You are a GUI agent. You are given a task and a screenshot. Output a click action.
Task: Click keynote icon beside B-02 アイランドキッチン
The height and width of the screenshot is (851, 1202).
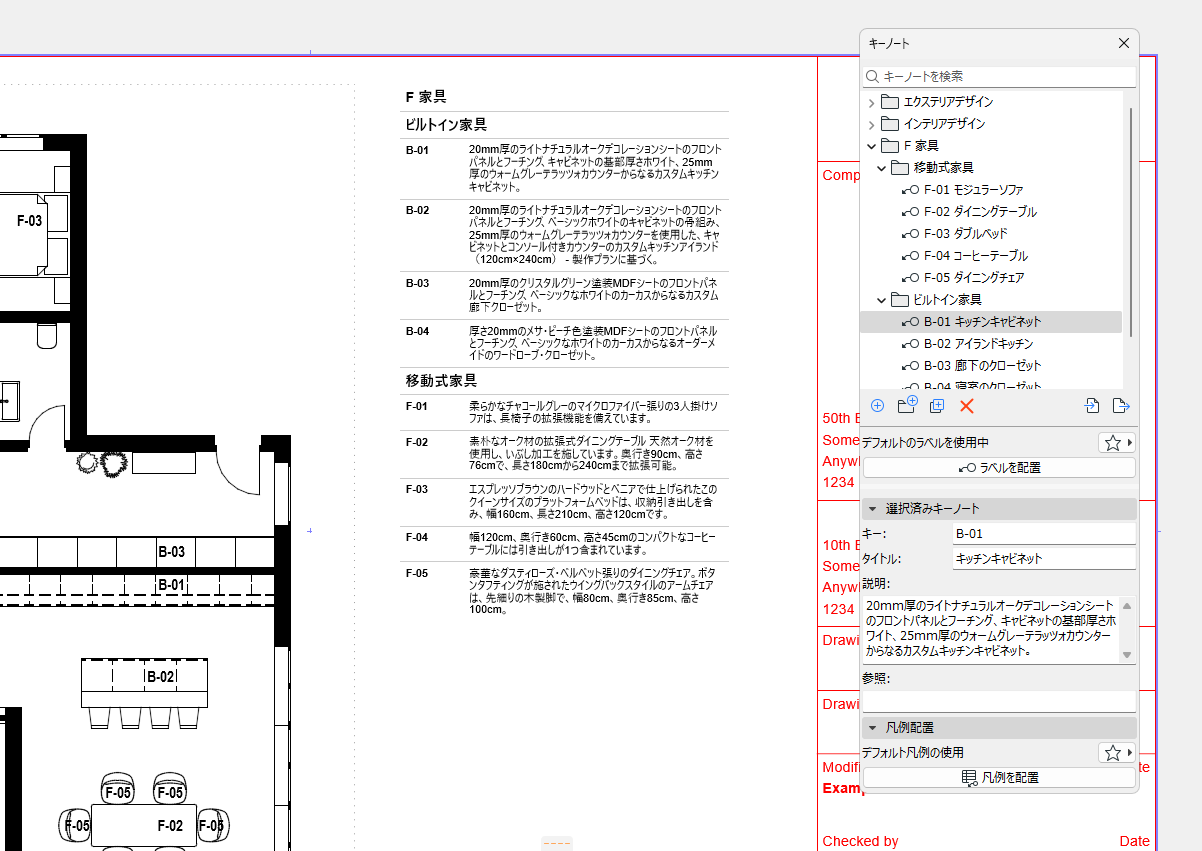point(910,344)
